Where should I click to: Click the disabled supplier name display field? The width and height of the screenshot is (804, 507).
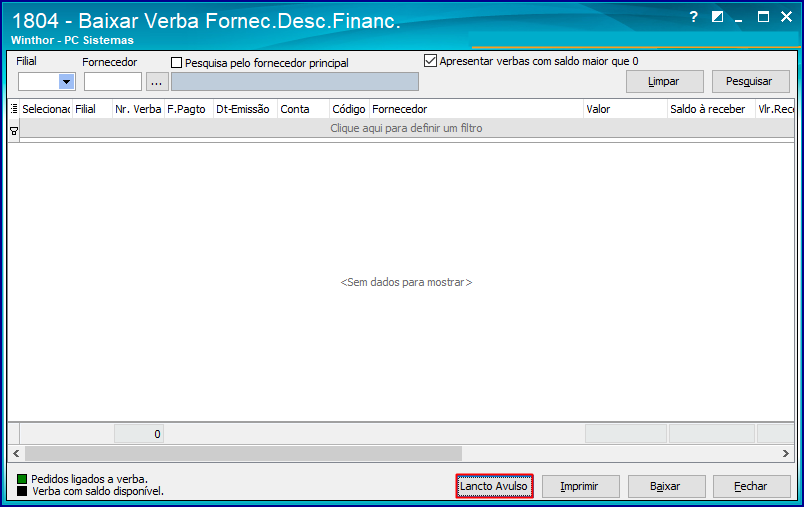tap(295, 82)
